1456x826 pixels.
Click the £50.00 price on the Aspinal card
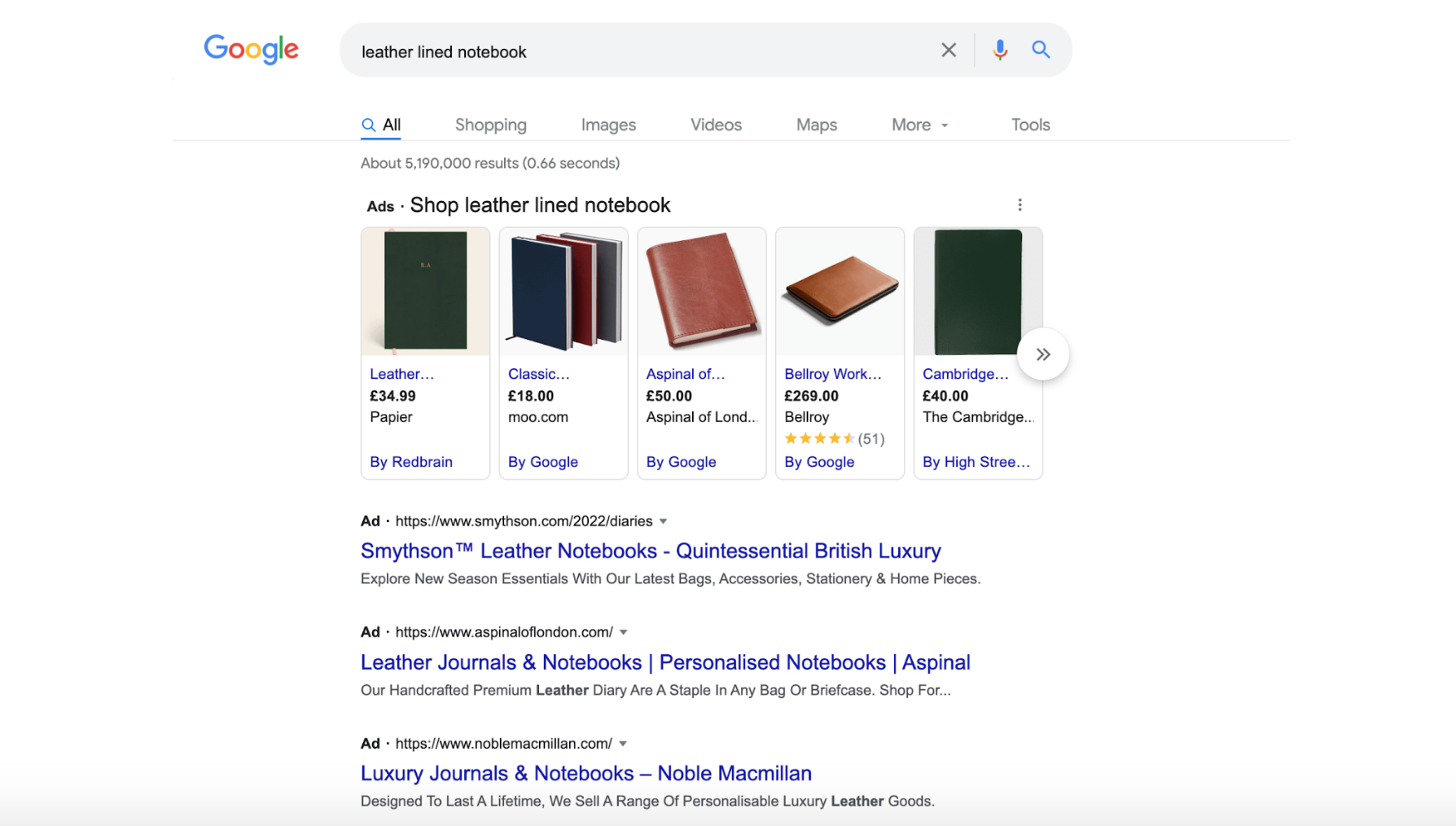tap(669, 396)
